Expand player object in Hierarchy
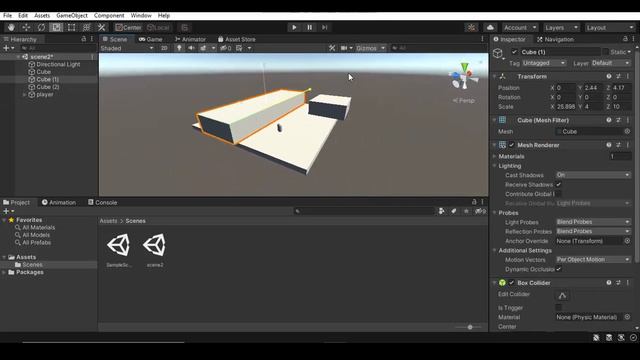The image size is (640, 360). [24, 94]
